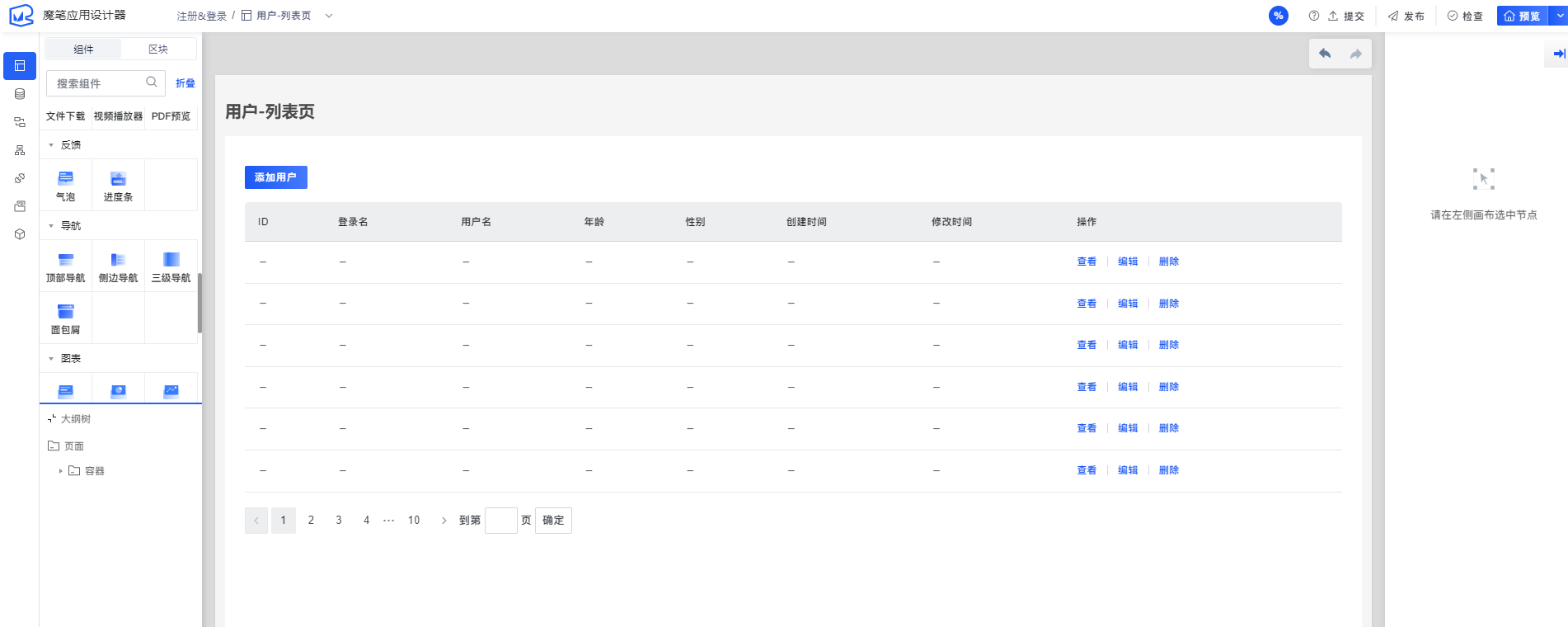Open the layout components panel icon
This screenshot has height=627, width=1568.
click(20, 66)
